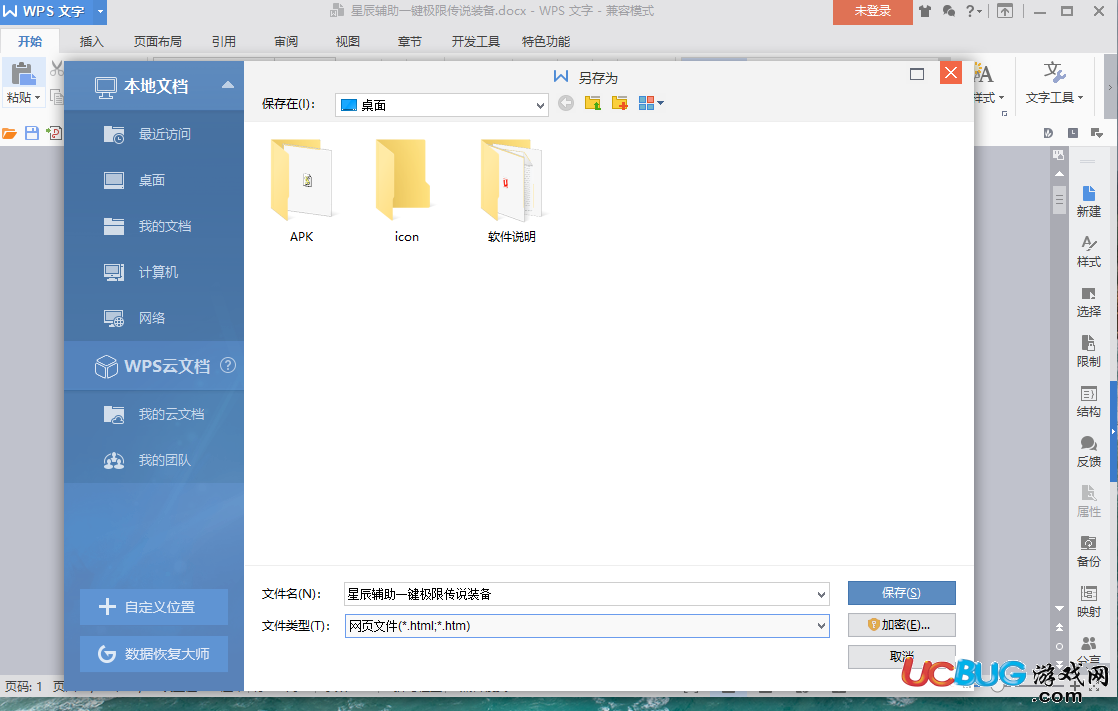Select 桌面 in the sidebar
The height and width of the screenshot is (711, 1118).
tap(154, 180)
